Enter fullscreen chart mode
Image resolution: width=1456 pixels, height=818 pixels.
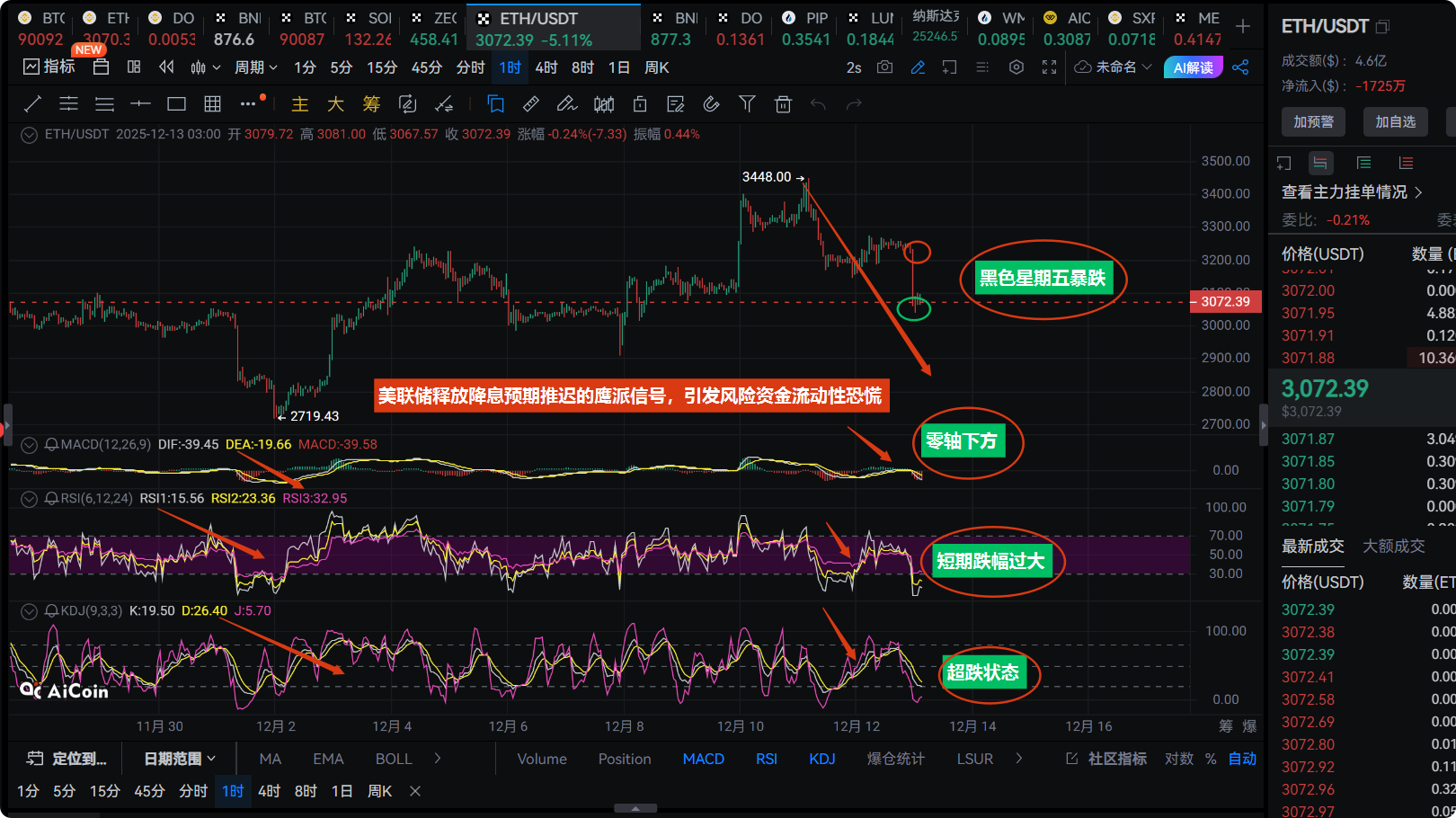[x=1049, y=67]
